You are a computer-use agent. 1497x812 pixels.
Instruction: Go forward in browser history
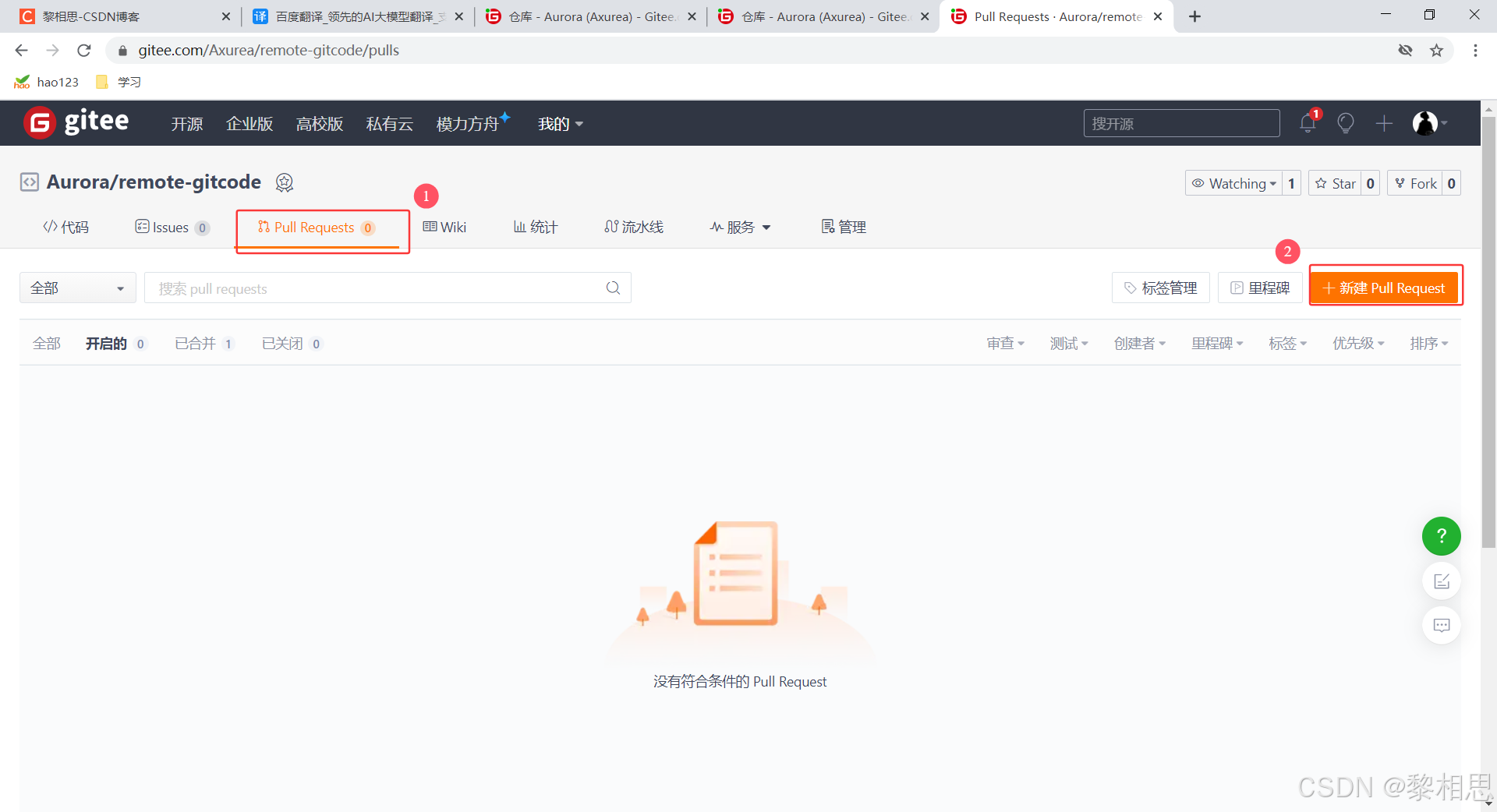(52, 51)
